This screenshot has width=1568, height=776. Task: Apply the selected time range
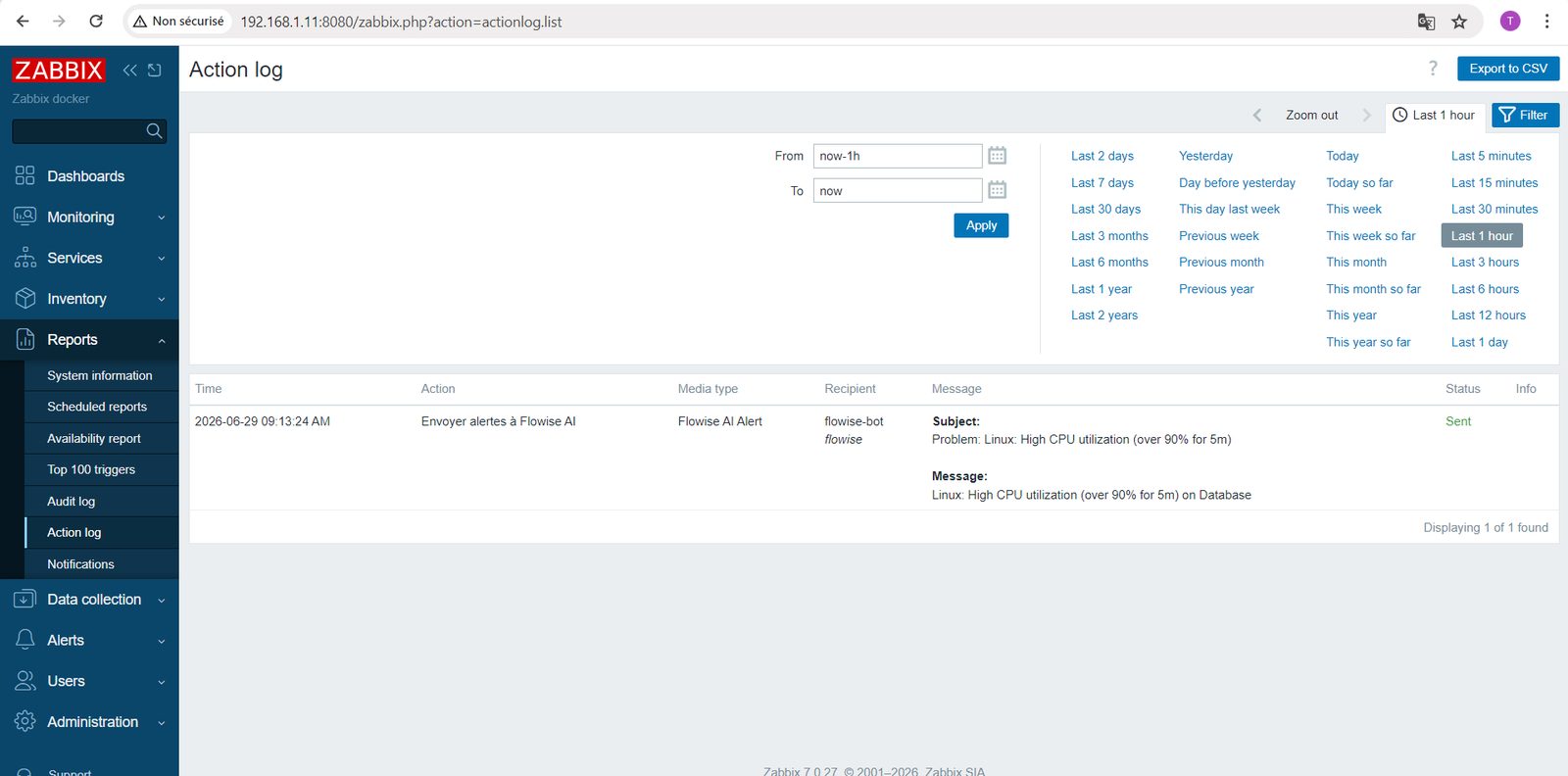[981, 225]
